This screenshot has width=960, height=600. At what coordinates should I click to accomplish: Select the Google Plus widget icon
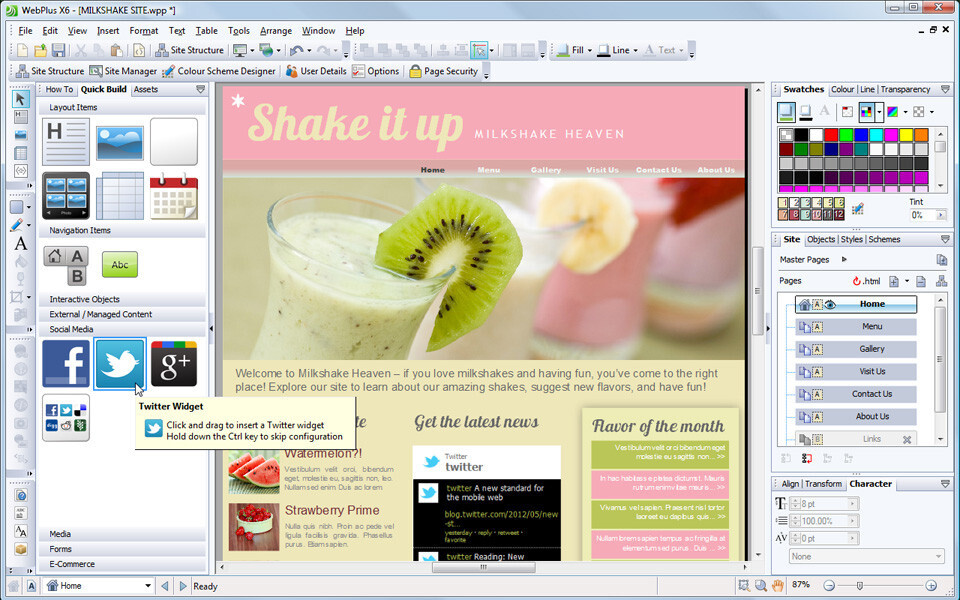174,364
